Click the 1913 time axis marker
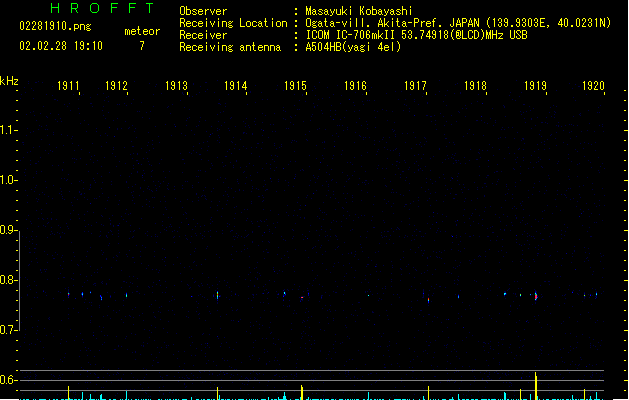629x400 pixels. pyautogui.click(x=177, y=86)
